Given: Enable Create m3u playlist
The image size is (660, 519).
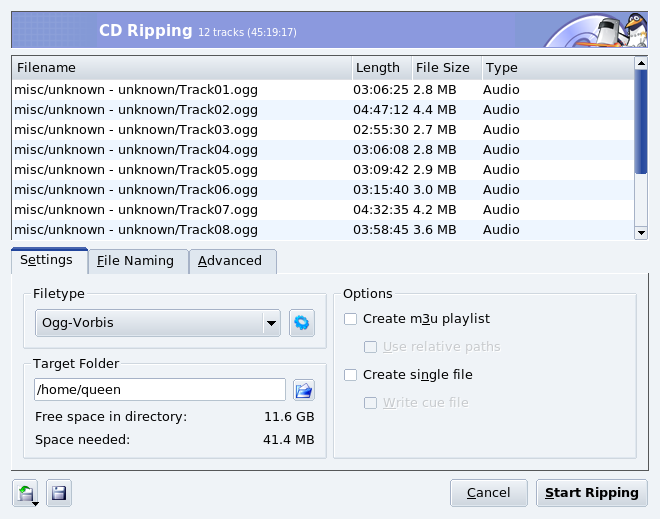Looking at the screenshot, I should (x=350, y=319).
